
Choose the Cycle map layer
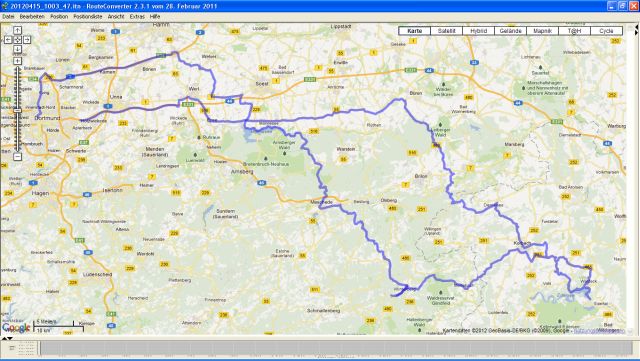point(607,31)
